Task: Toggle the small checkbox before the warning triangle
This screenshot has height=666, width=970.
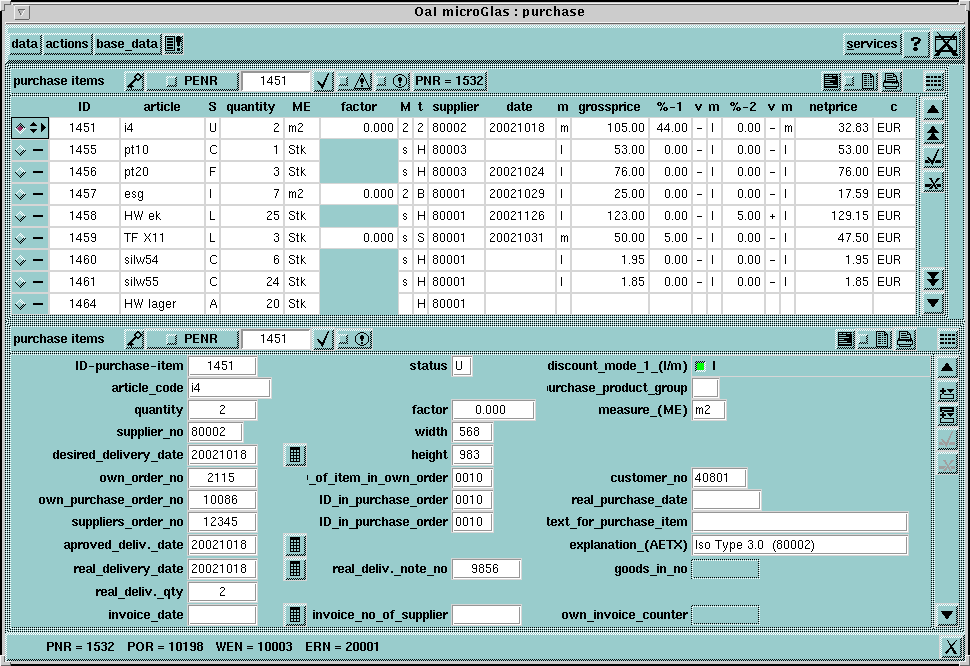Action: pos(342,81)
